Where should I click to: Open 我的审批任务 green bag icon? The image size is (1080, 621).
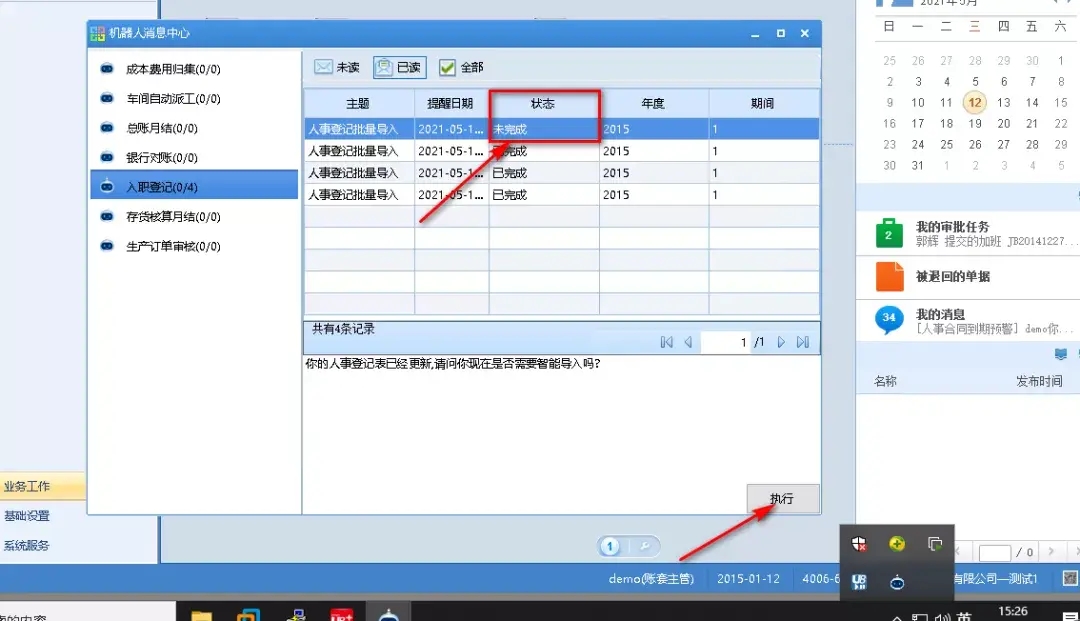(x=889, y=233)
